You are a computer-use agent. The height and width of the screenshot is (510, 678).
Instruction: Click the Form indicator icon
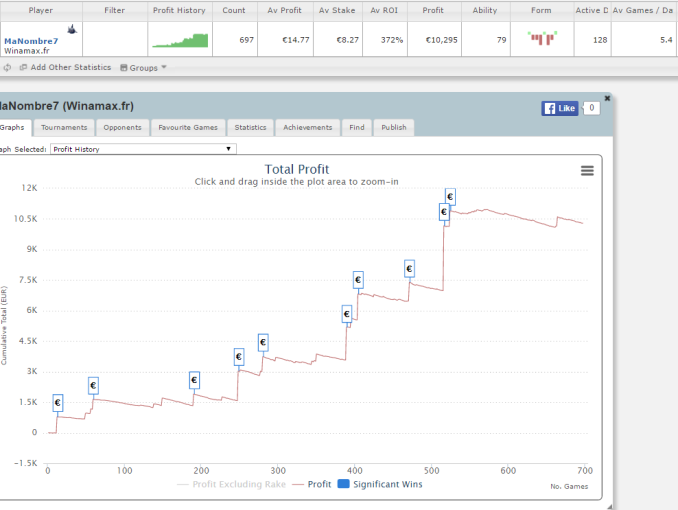click(542, 39)
